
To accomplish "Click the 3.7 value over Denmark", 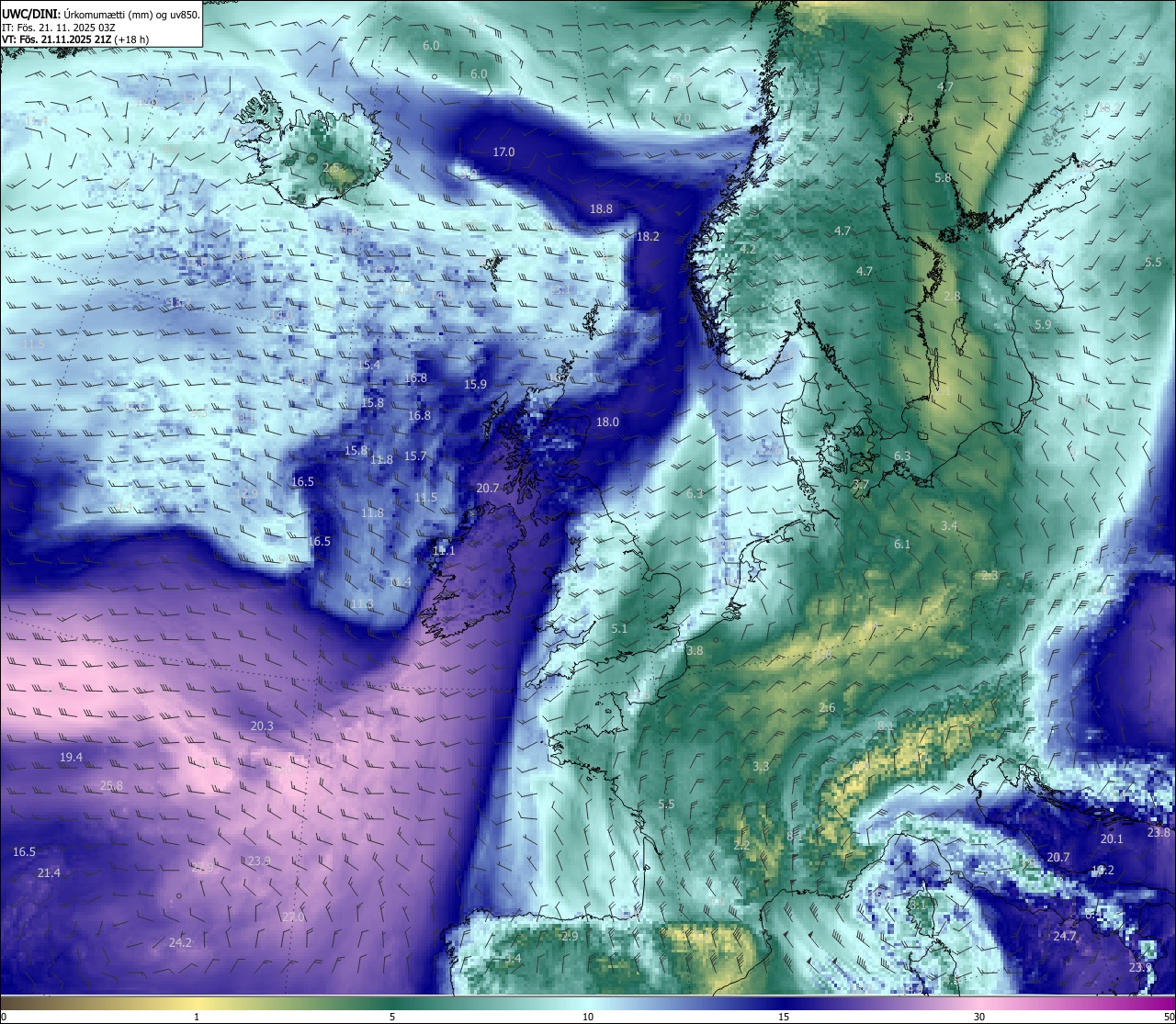I will pos(860,484).
